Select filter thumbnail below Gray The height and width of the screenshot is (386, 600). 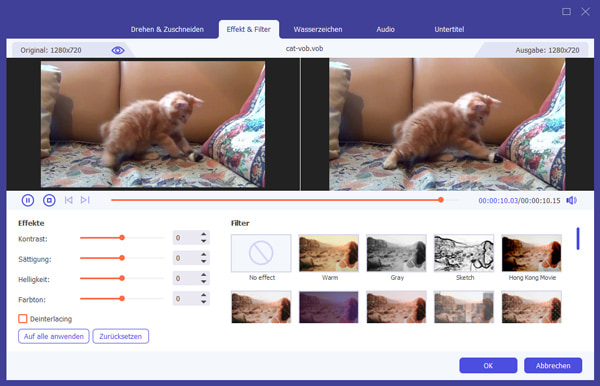pyautogui.click(x=396, y=307)
